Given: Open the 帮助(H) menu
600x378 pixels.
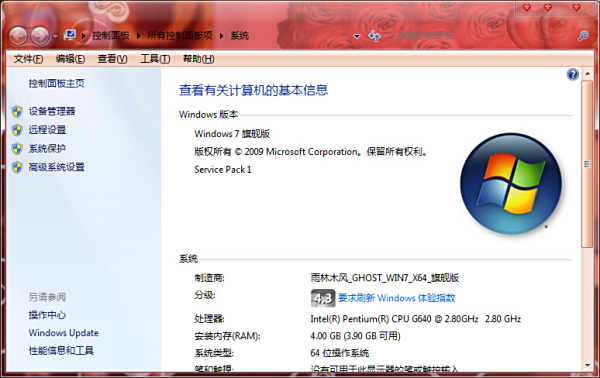Looking at the screenshot, I should point(198,59).
